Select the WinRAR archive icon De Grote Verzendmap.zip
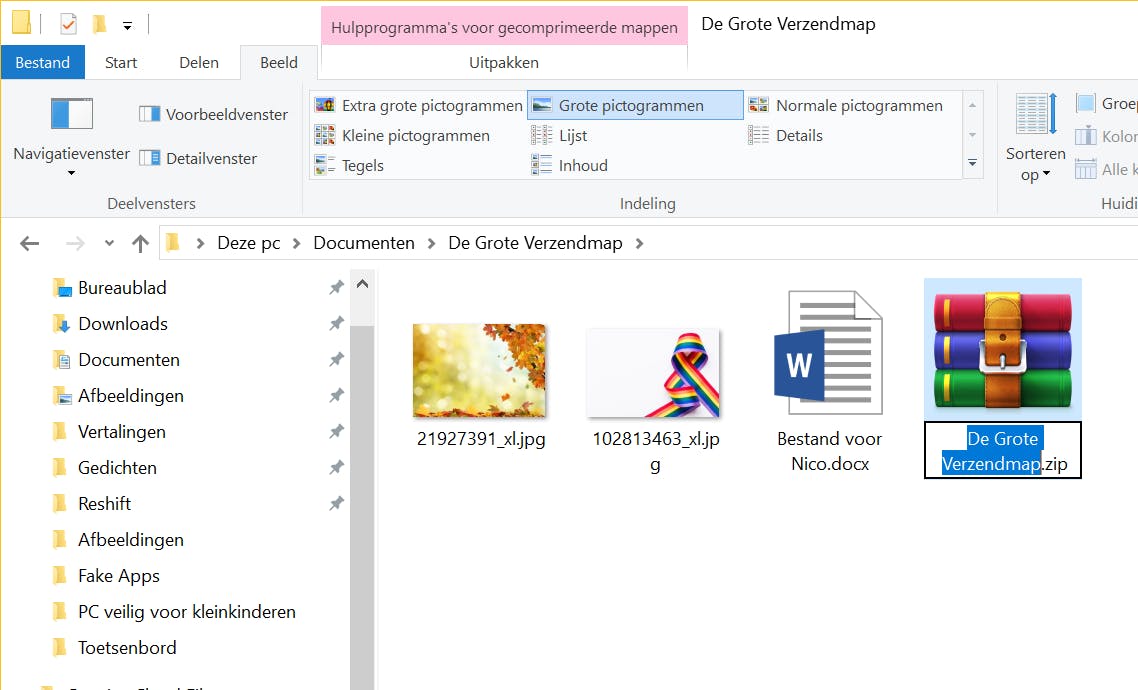Screen dimensions: 1138x690 pyautogui.click(x=1002, y=350)
